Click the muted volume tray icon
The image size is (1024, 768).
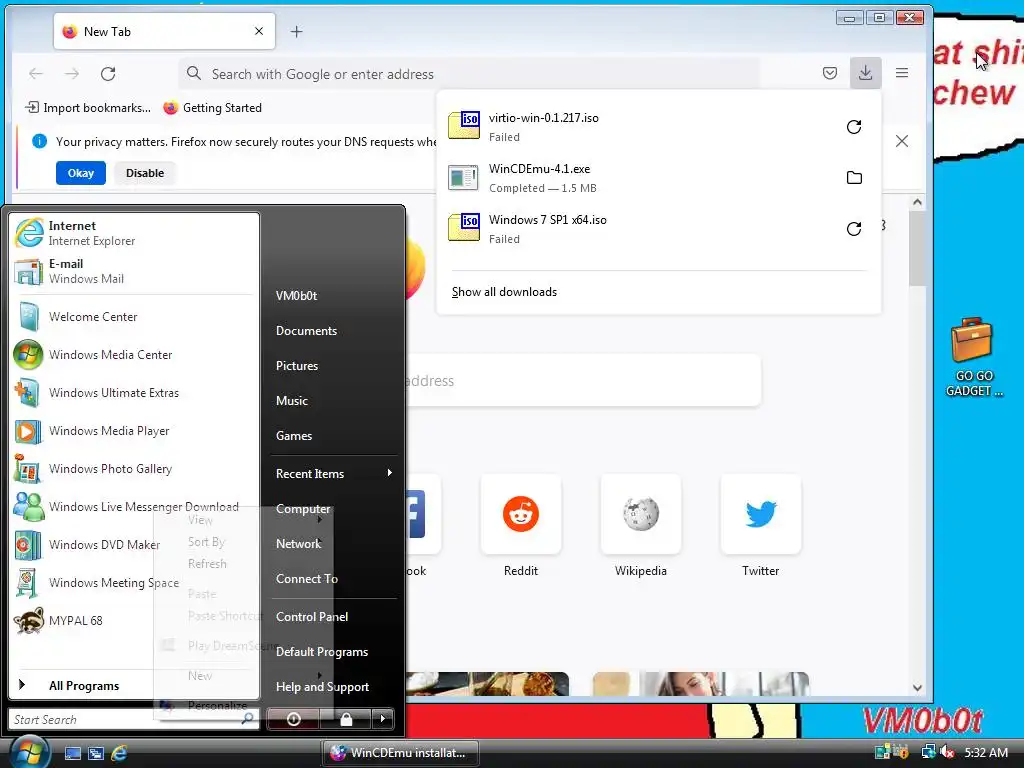[948, 753]
